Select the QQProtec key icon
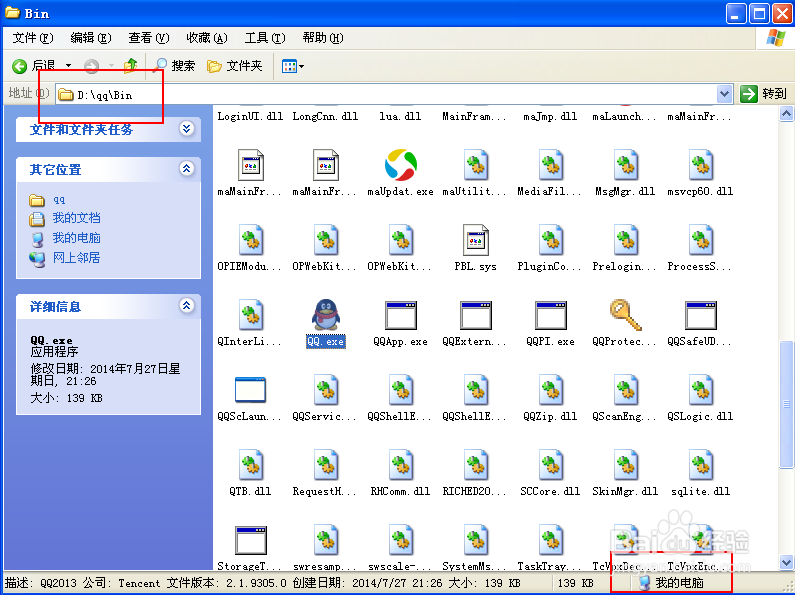Screen dimensions: 795x595 [626, 315]
